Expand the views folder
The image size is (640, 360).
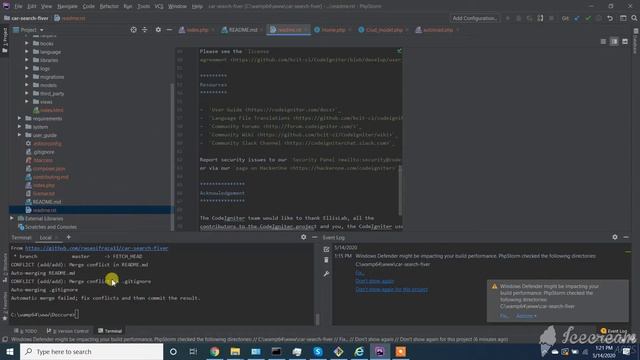pyautogui.click(x=27, y=102)
